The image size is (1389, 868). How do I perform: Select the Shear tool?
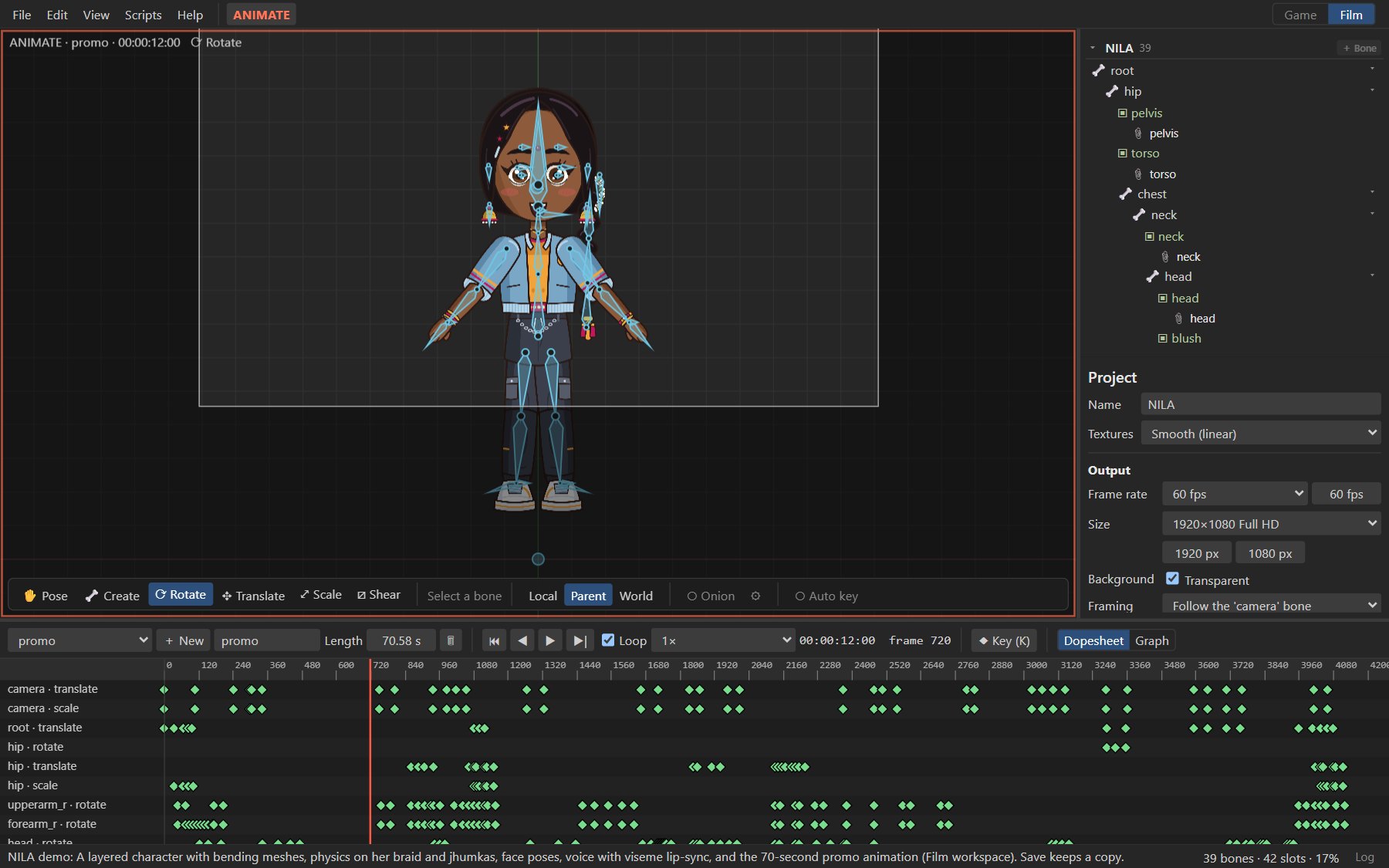click(378, 595)
